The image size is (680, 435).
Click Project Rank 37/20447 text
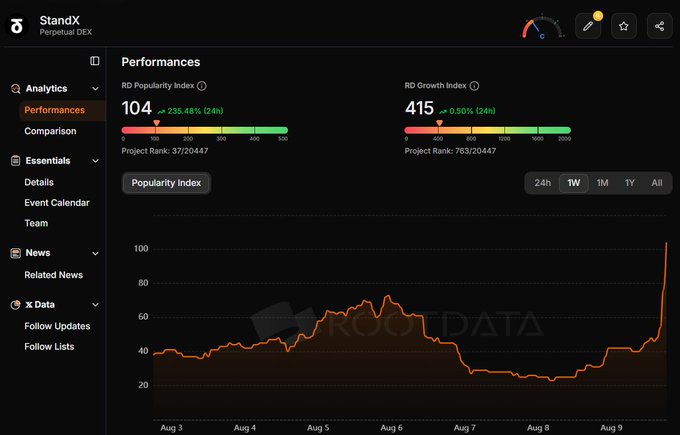tap(165, 151)
